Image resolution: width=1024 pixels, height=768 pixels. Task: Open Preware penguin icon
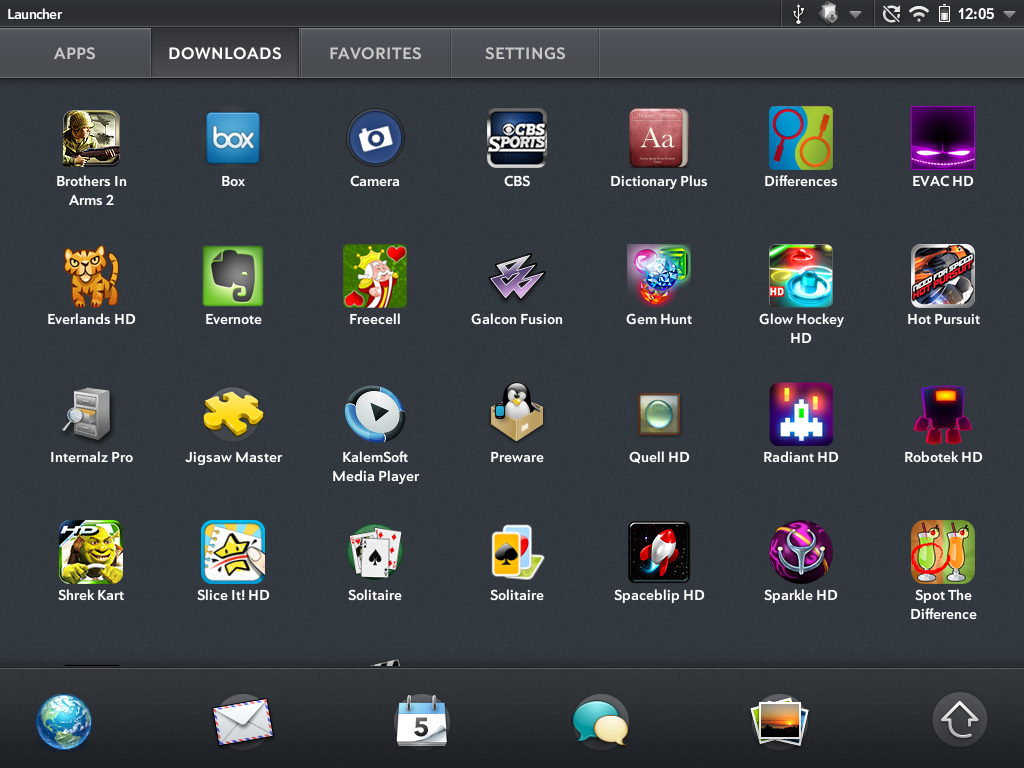pyautogui.click(x=517, y=412)
